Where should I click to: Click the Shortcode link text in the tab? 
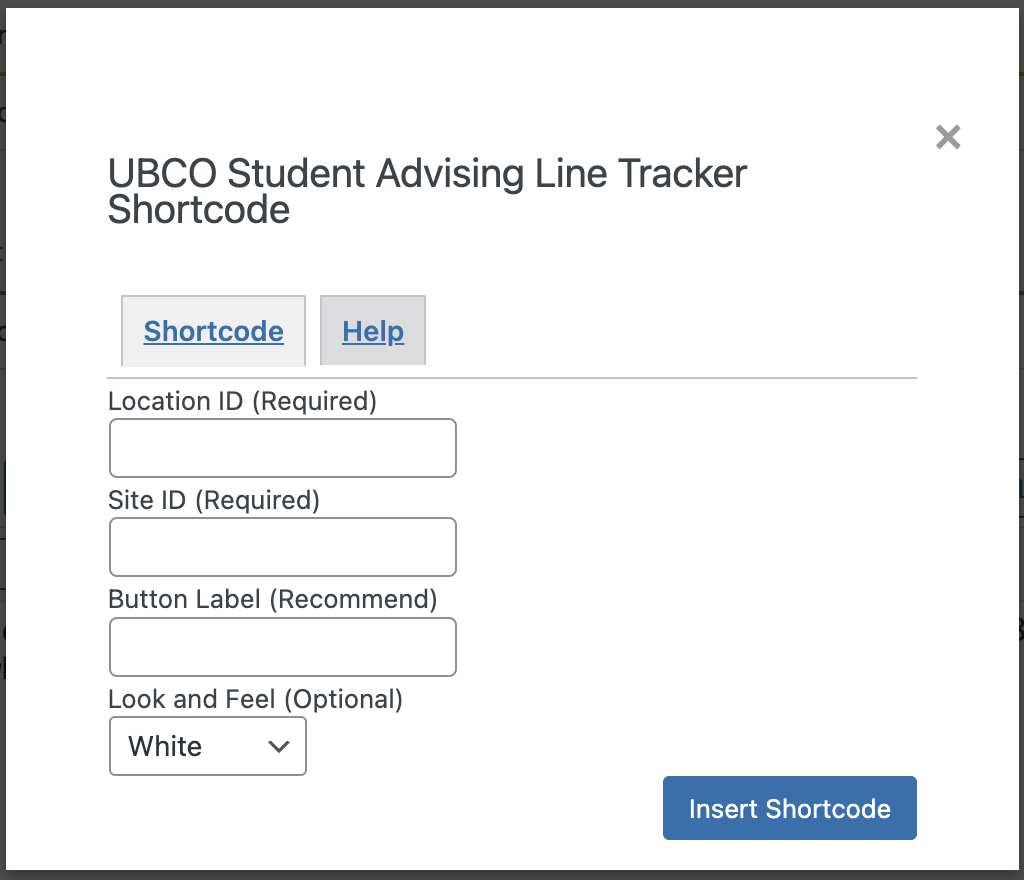[x=214, y=332]
